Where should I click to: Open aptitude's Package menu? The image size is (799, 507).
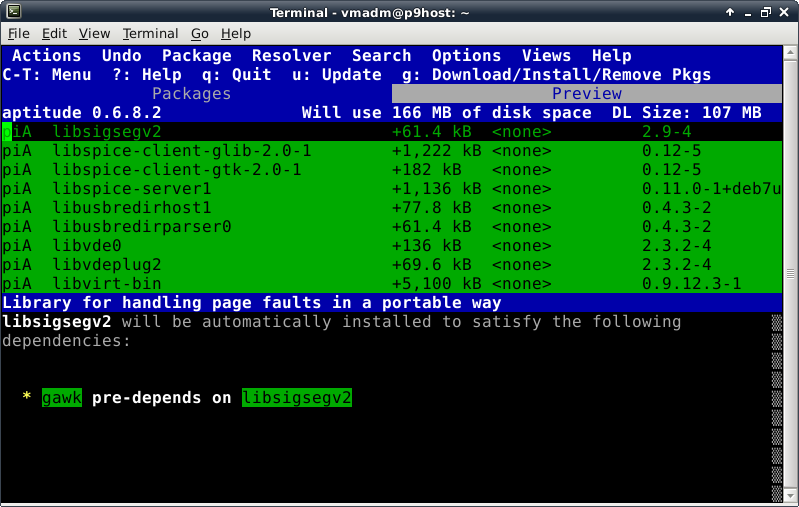196,56
